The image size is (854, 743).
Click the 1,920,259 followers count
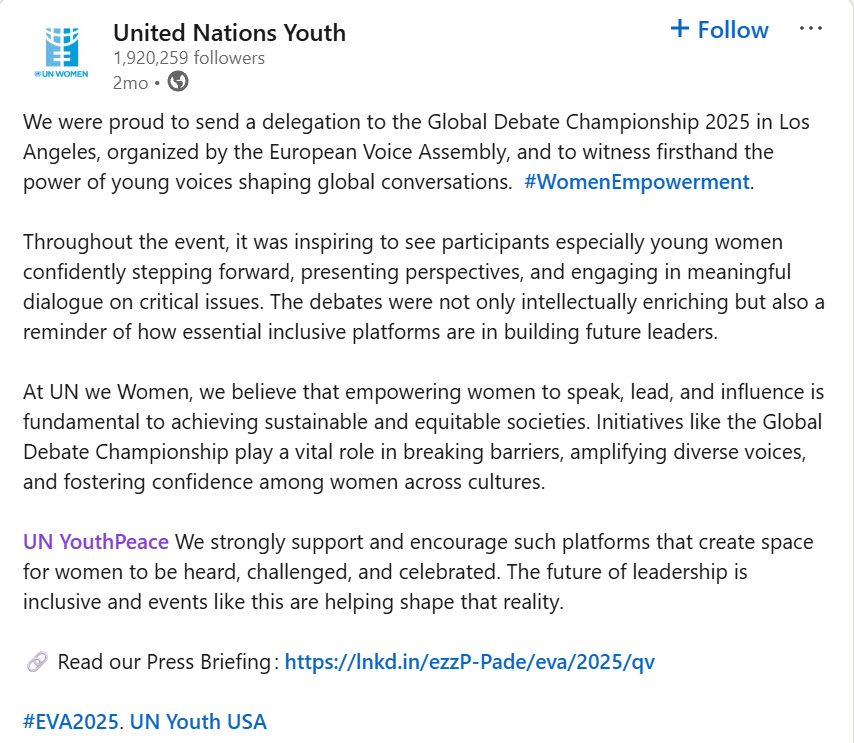pos(189,58)
